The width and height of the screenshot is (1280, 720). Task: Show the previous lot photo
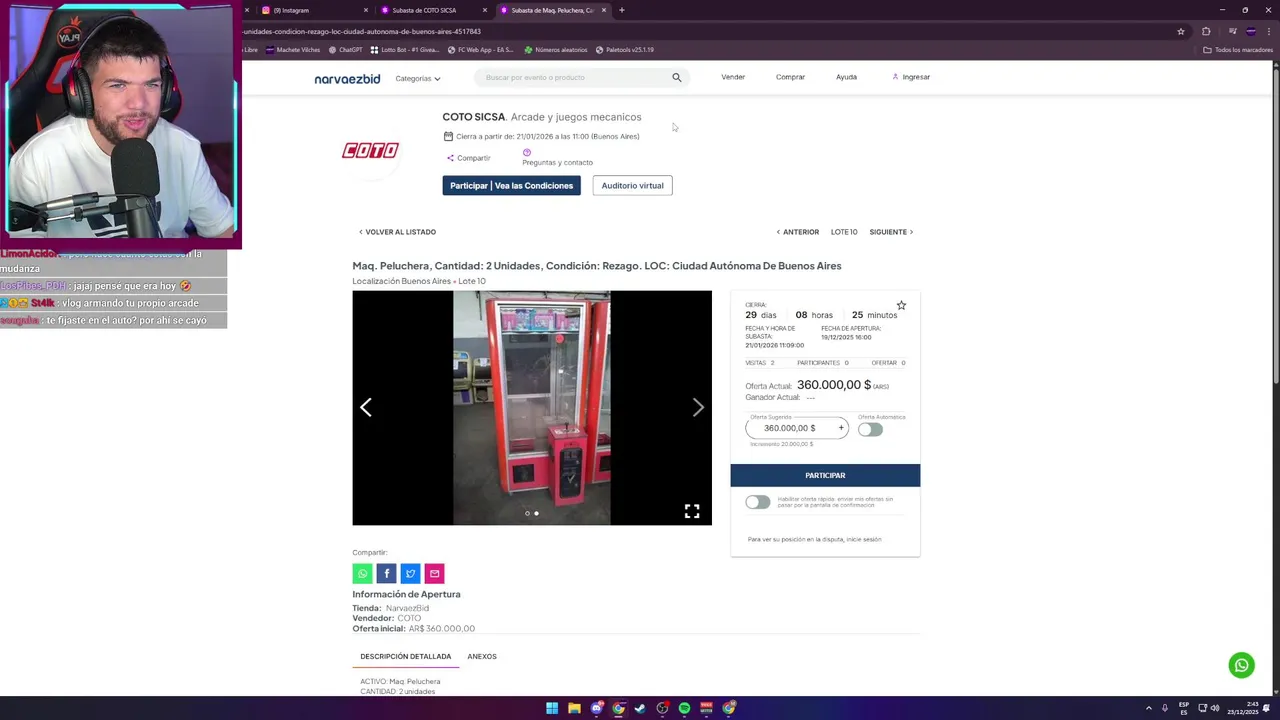tap(366, 407)
